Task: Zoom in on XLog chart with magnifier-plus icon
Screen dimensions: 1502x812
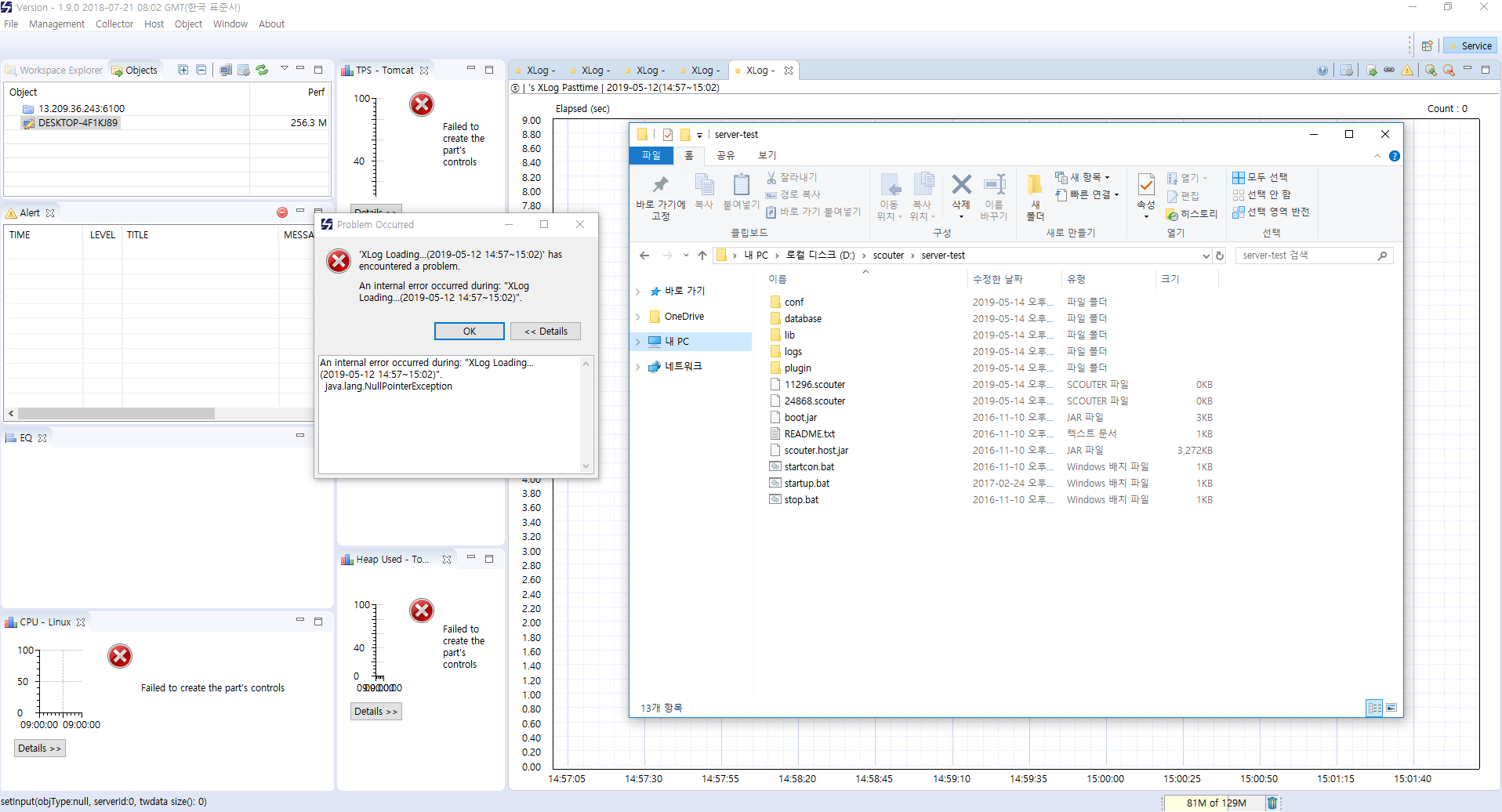Action: [x=1430, y=70]
